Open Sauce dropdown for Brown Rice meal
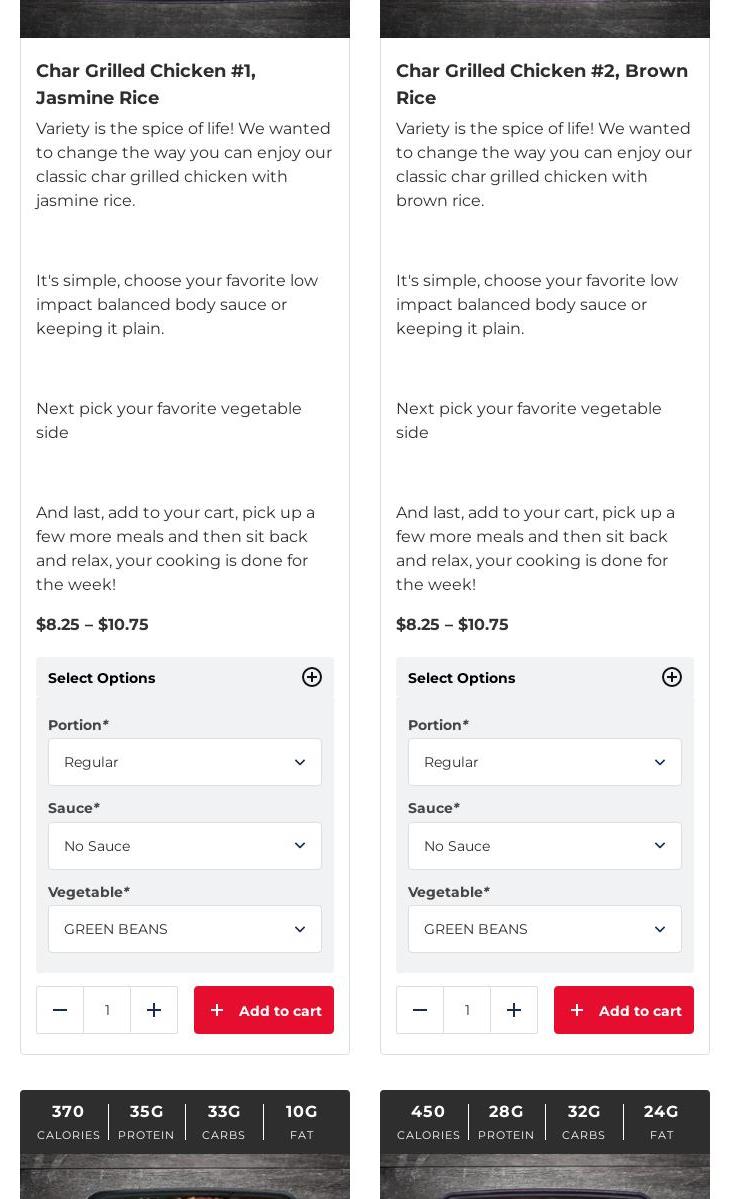Screen dimensions: 750x1199 pos(545,846)
